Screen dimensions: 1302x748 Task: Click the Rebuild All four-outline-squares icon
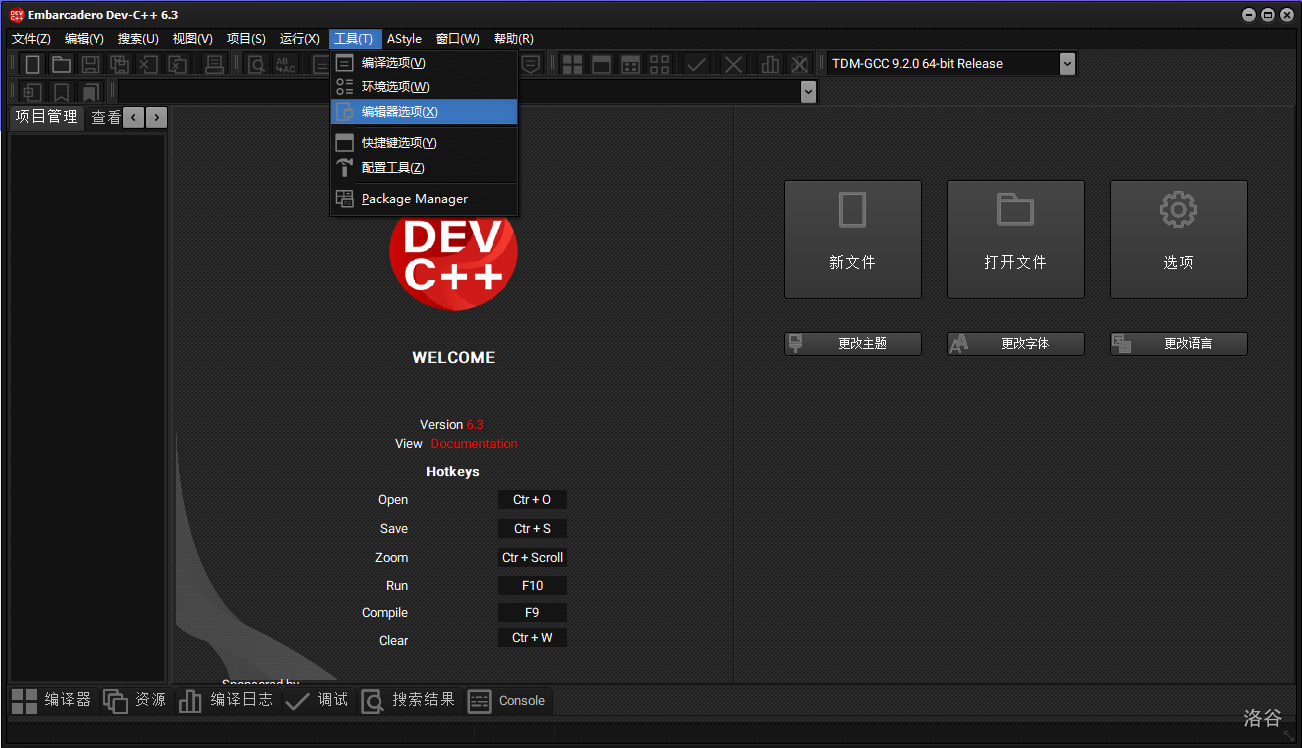[x=659, y=64]
